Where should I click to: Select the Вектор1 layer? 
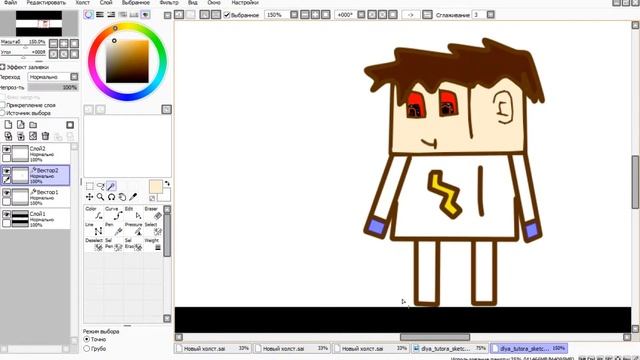36,197
